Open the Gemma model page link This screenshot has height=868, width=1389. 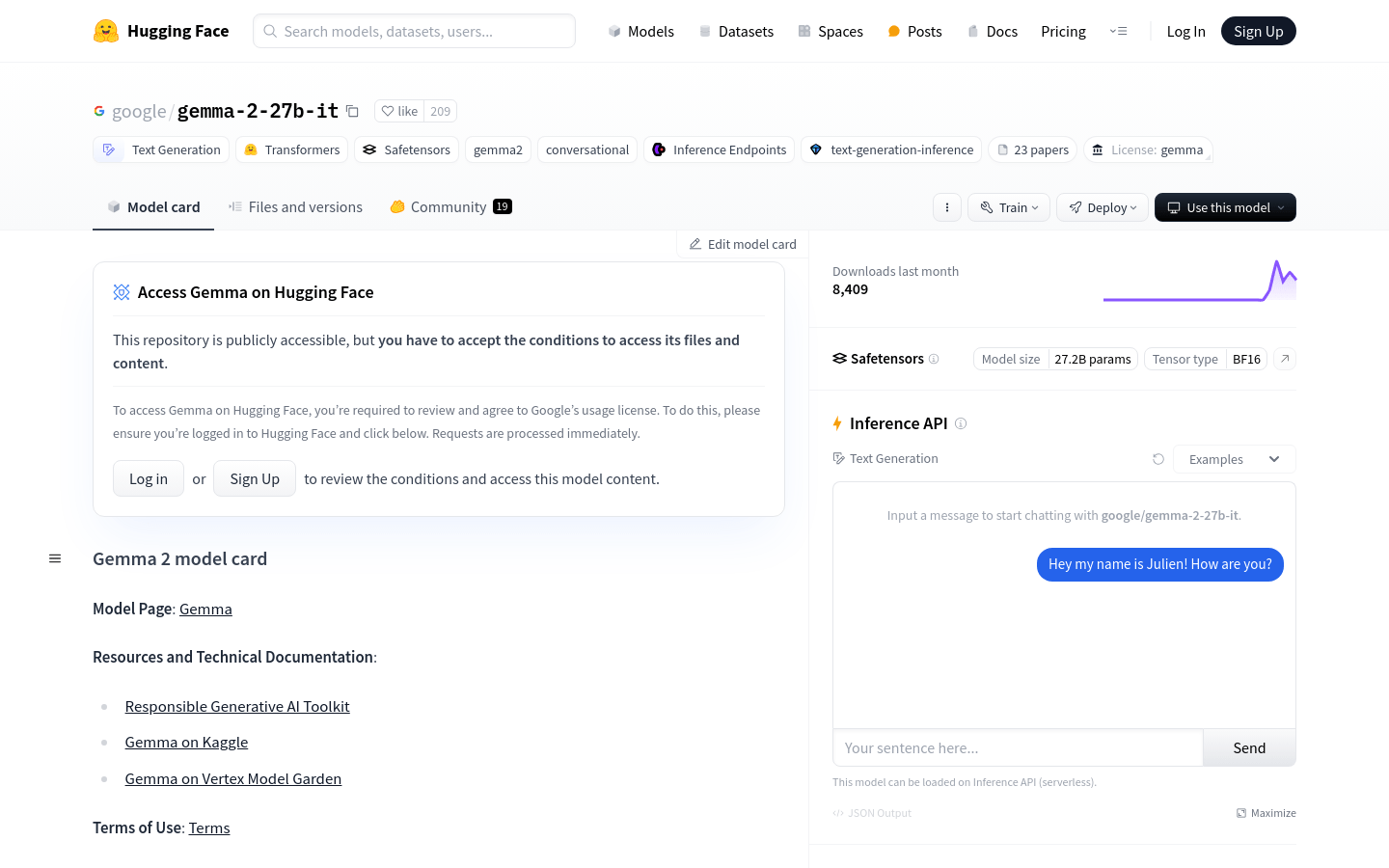pyautogui.click(x=205, y=609)
